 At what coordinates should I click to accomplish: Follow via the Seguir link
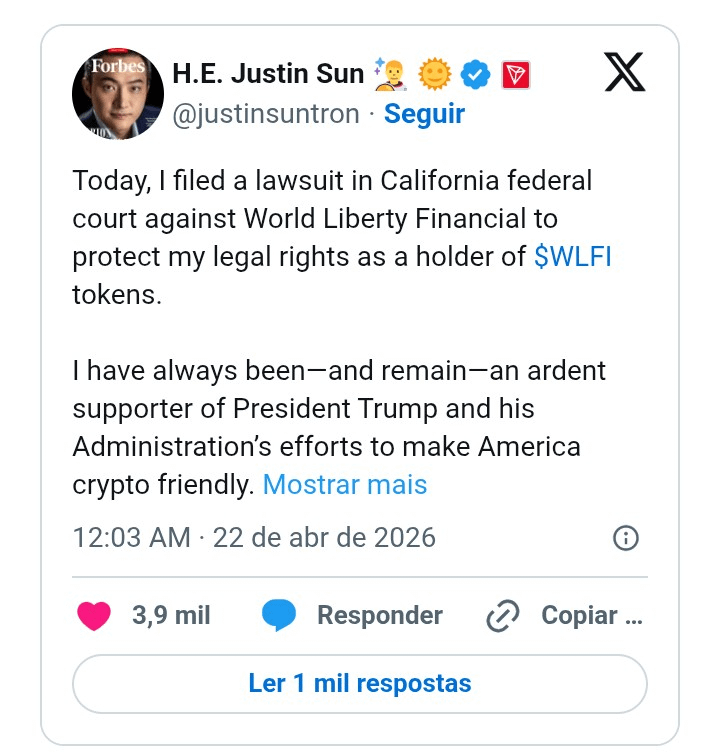[424, 114]
